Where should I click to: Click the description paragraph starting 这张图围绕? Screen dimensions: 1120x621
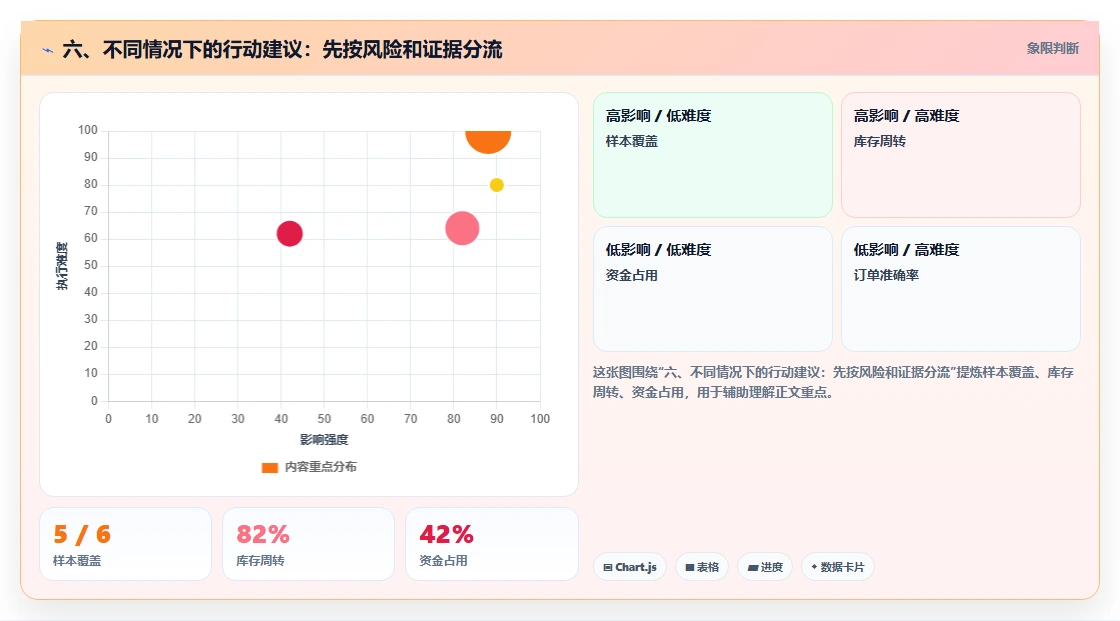coord(833,382)
